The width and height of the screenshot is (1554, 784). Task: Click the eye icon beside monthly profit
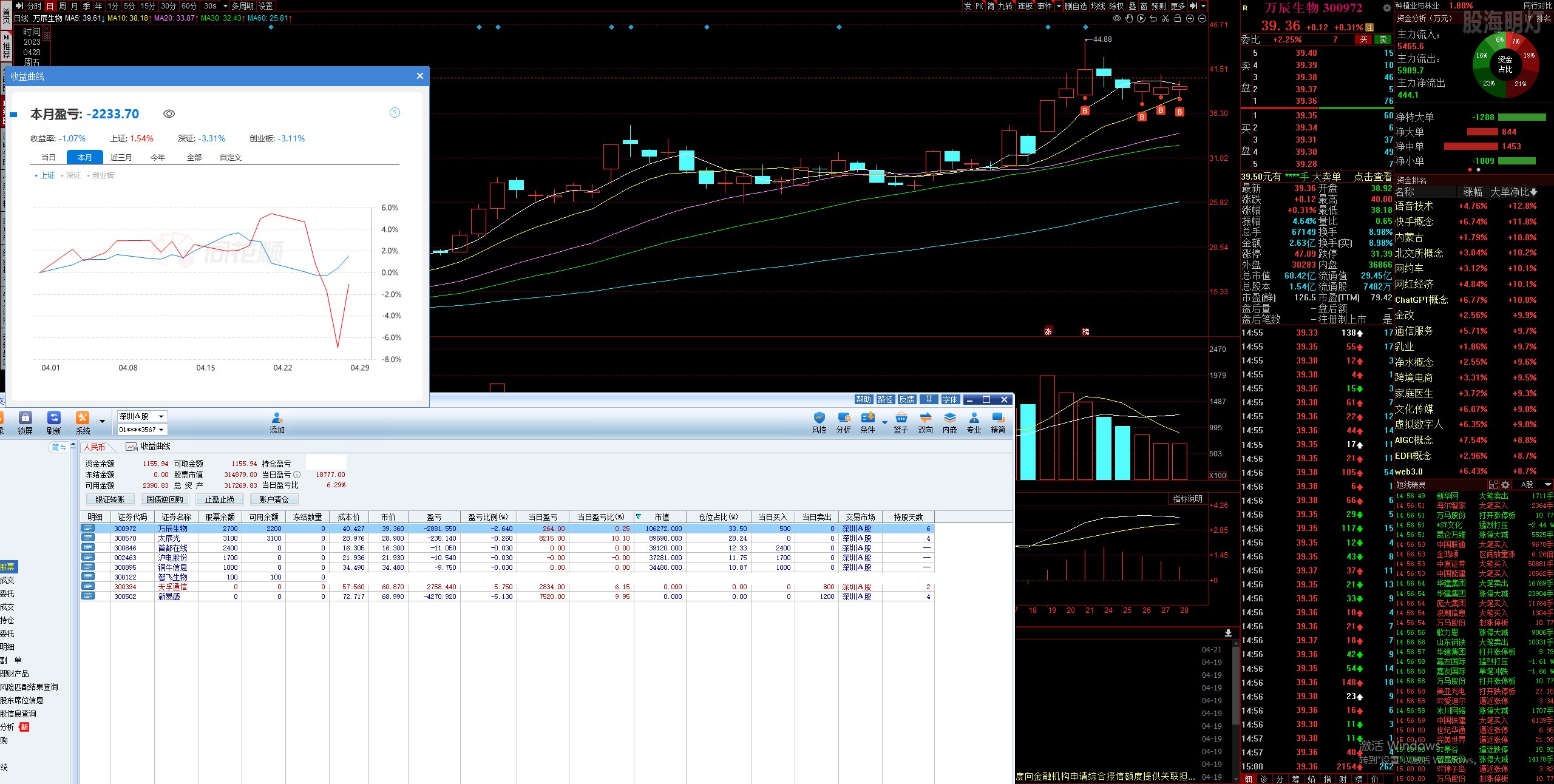click(x=169, y=113)
